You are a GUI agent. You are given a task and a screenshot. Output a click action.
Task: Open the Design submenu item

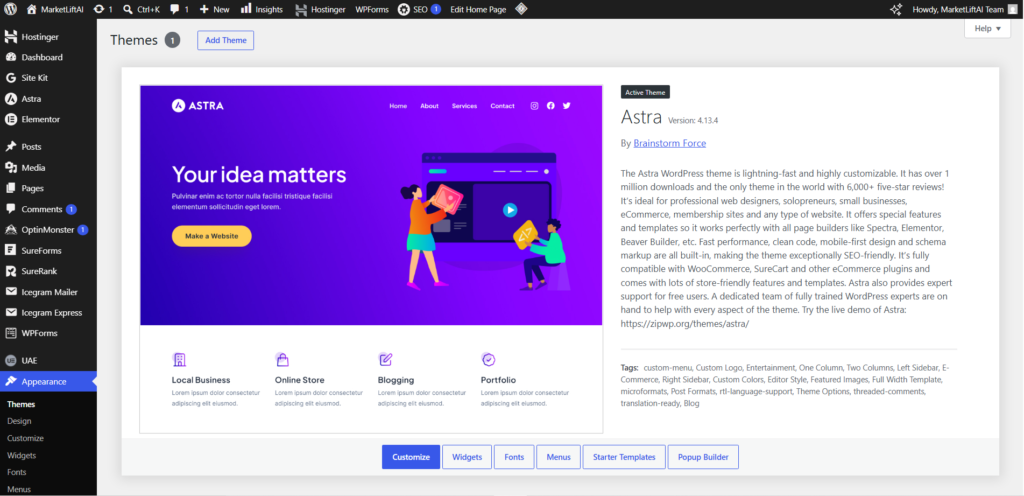(x=20, y=422)
